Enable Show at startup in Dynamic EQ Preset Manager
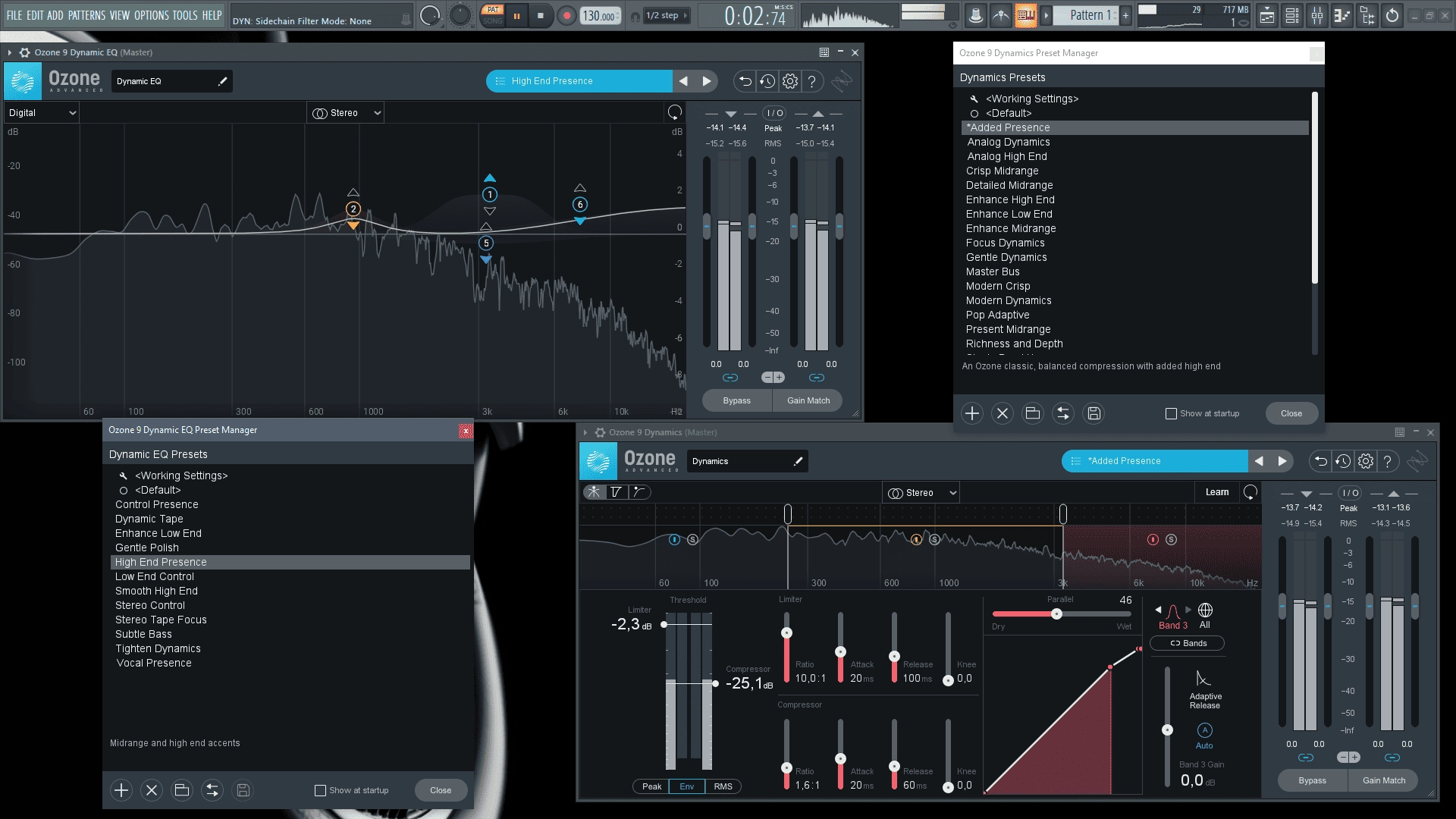 [320, 790]
